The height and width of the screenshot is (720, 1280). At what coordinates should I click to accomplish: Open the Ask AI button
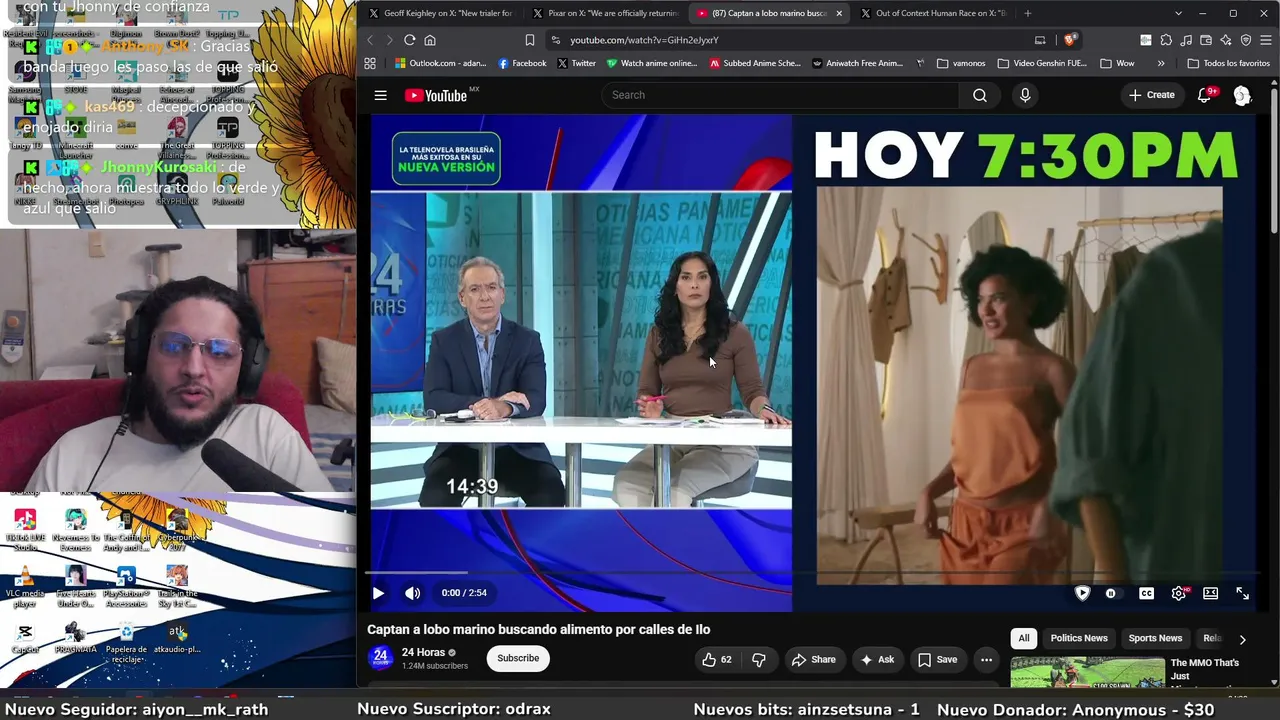point(876,659)
